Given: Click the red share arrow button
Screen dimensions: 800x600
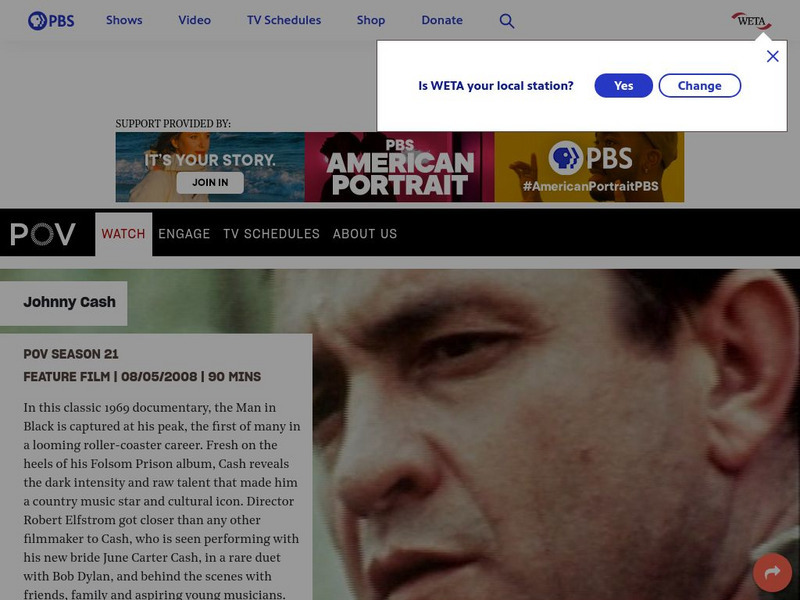Looking at the screenshot, I should pos(772,572).
